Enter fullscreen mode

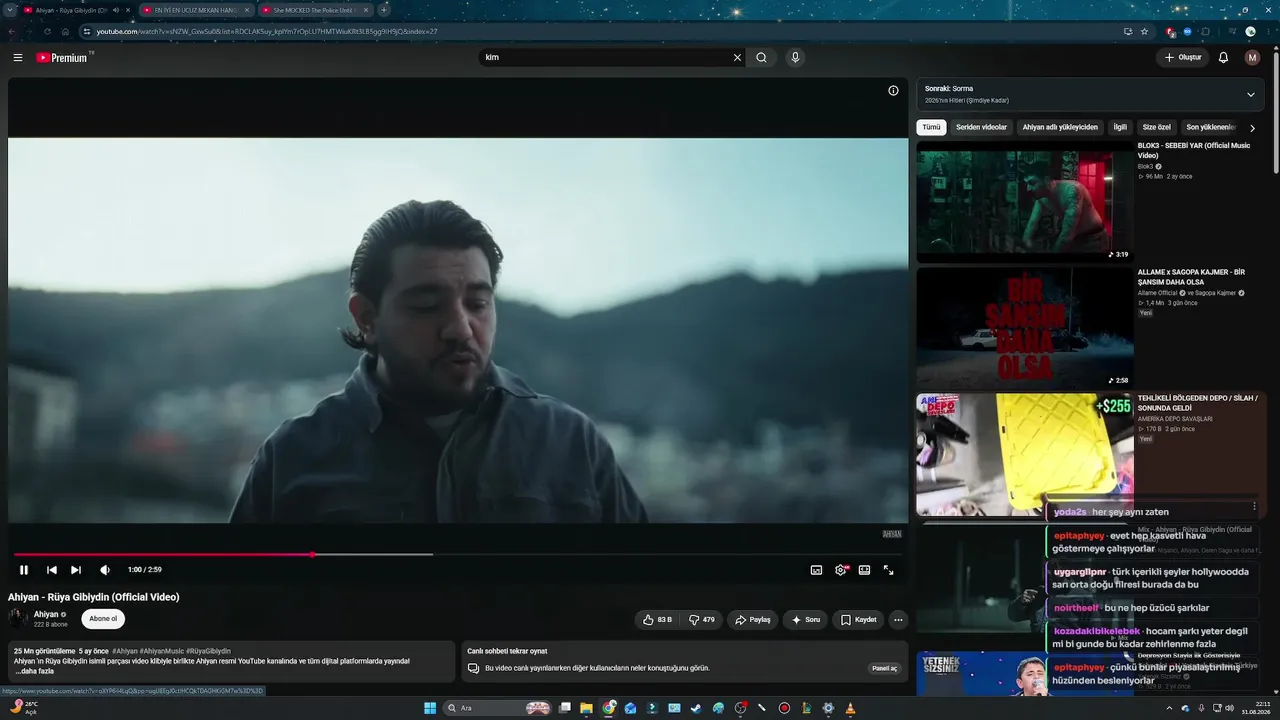coord(888,570)
